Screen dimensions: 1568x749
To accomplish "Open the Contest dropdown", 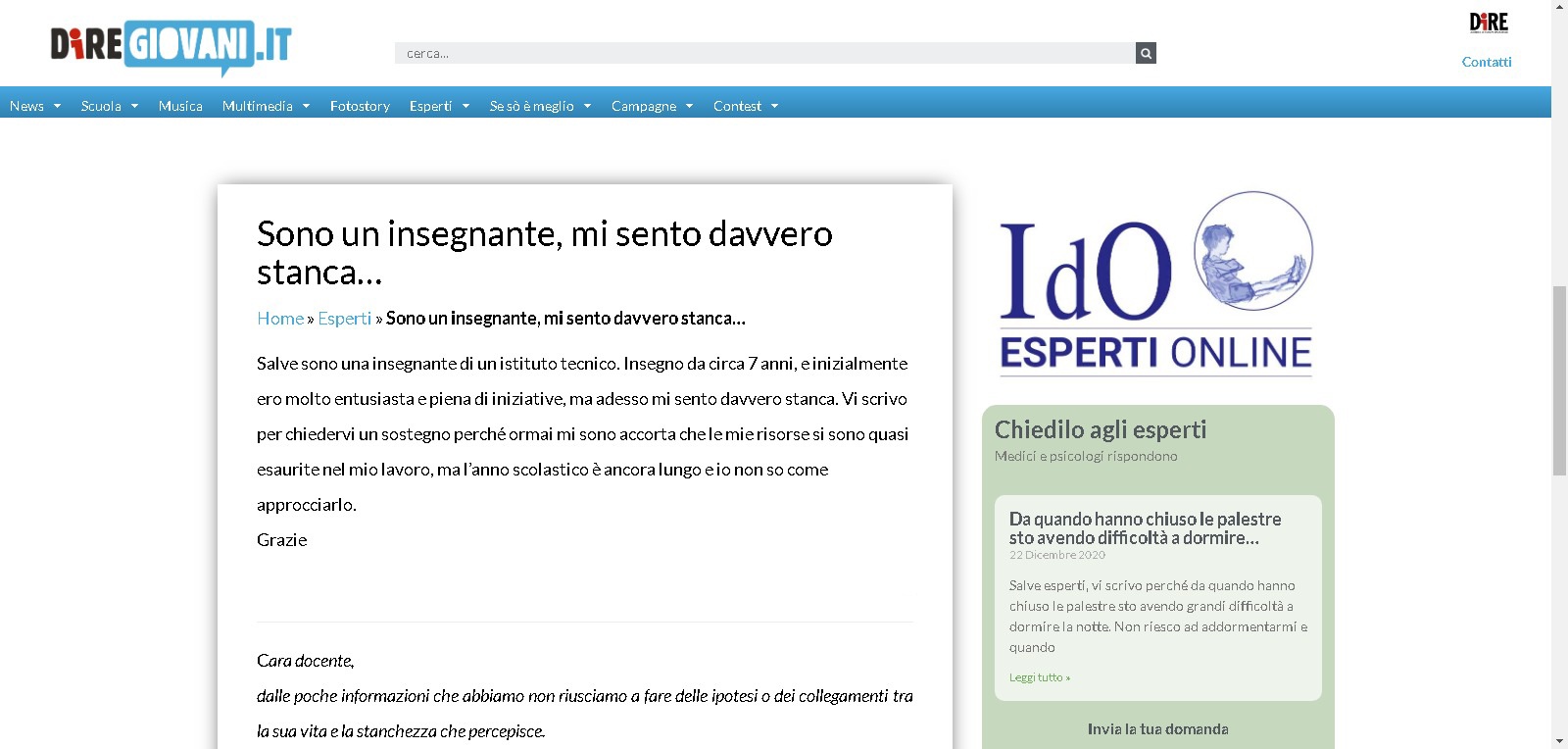I will tap(745, 106).
